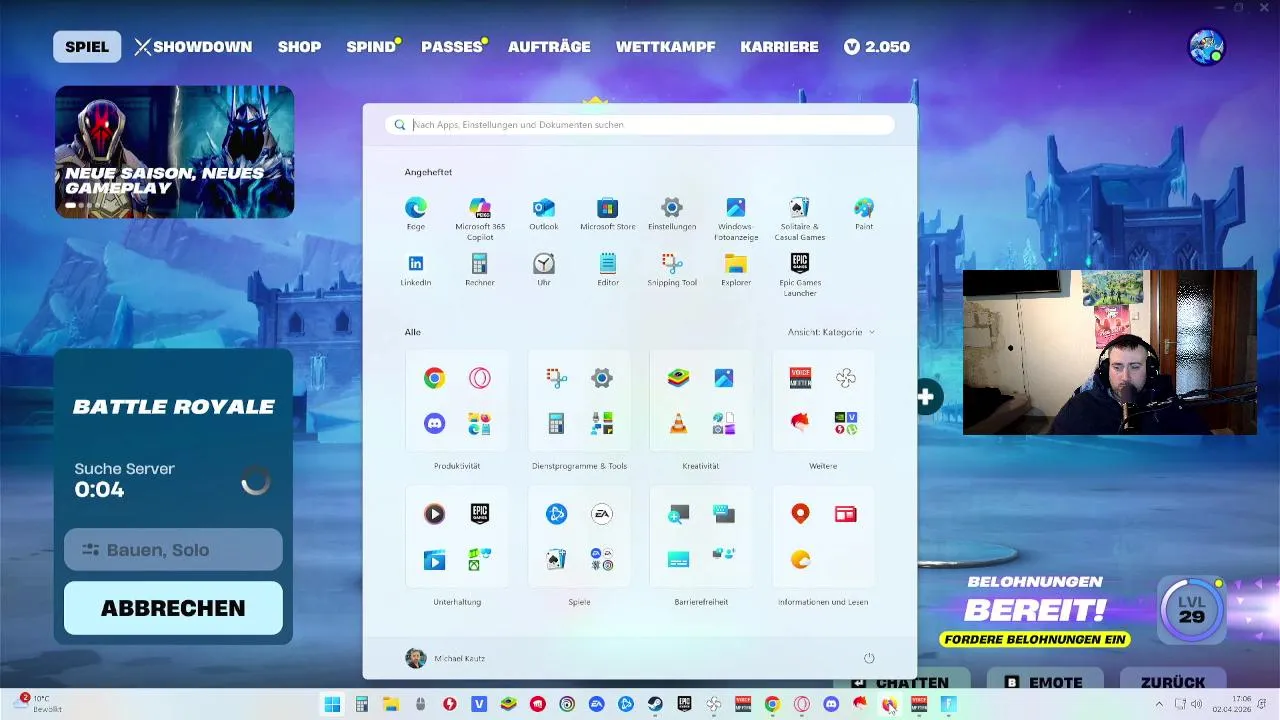This screenshot has width=1280, height=720.
Task: Launch the pinned Paint app
Action: click(864, 214)
